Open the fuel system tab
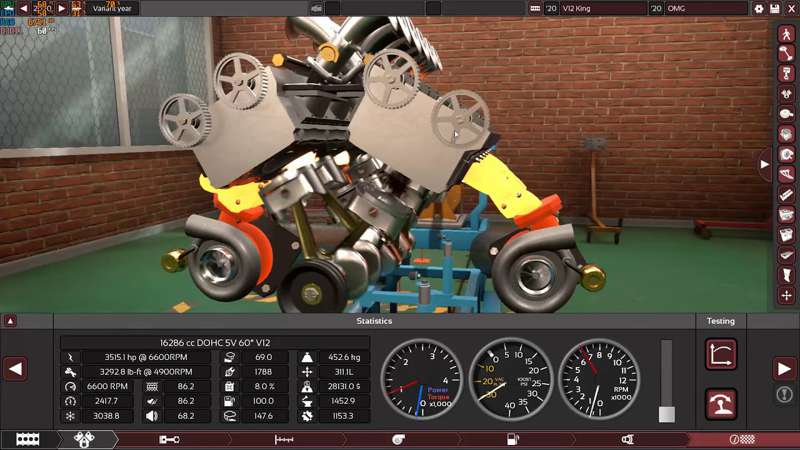800x450 pixels. [514, 440]
